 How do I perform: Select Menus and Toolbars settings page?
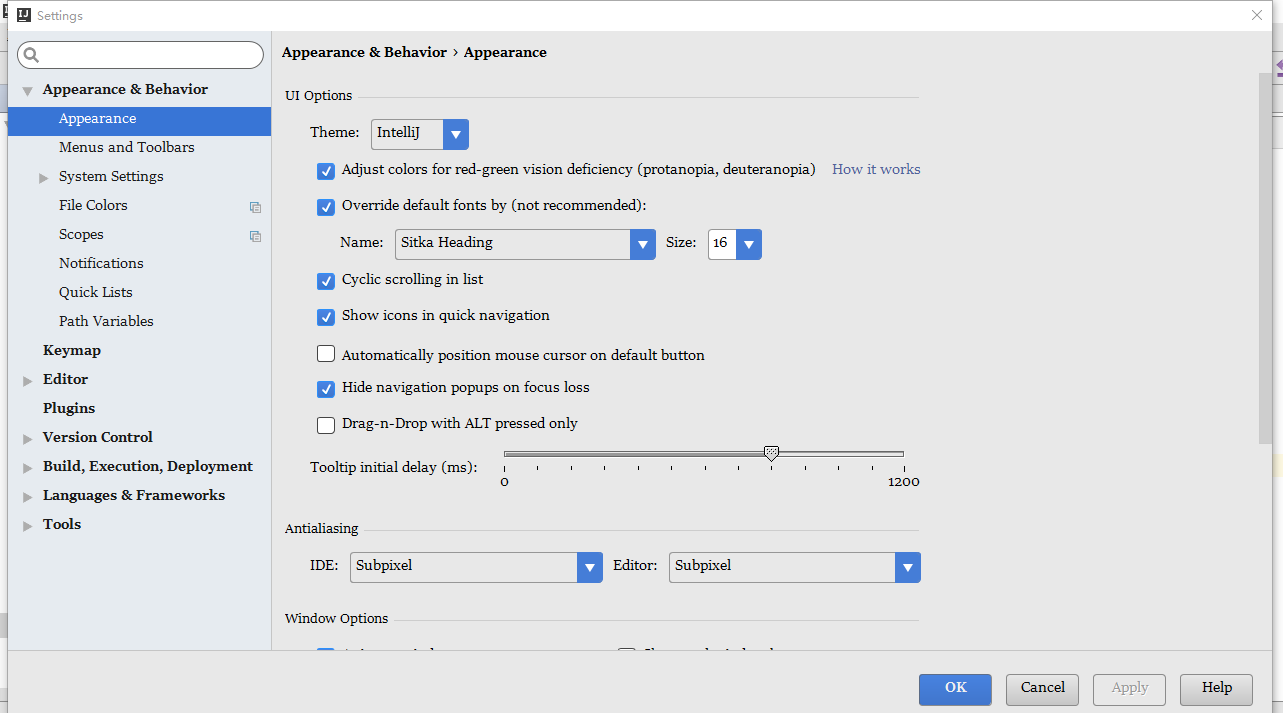[126, 147]
